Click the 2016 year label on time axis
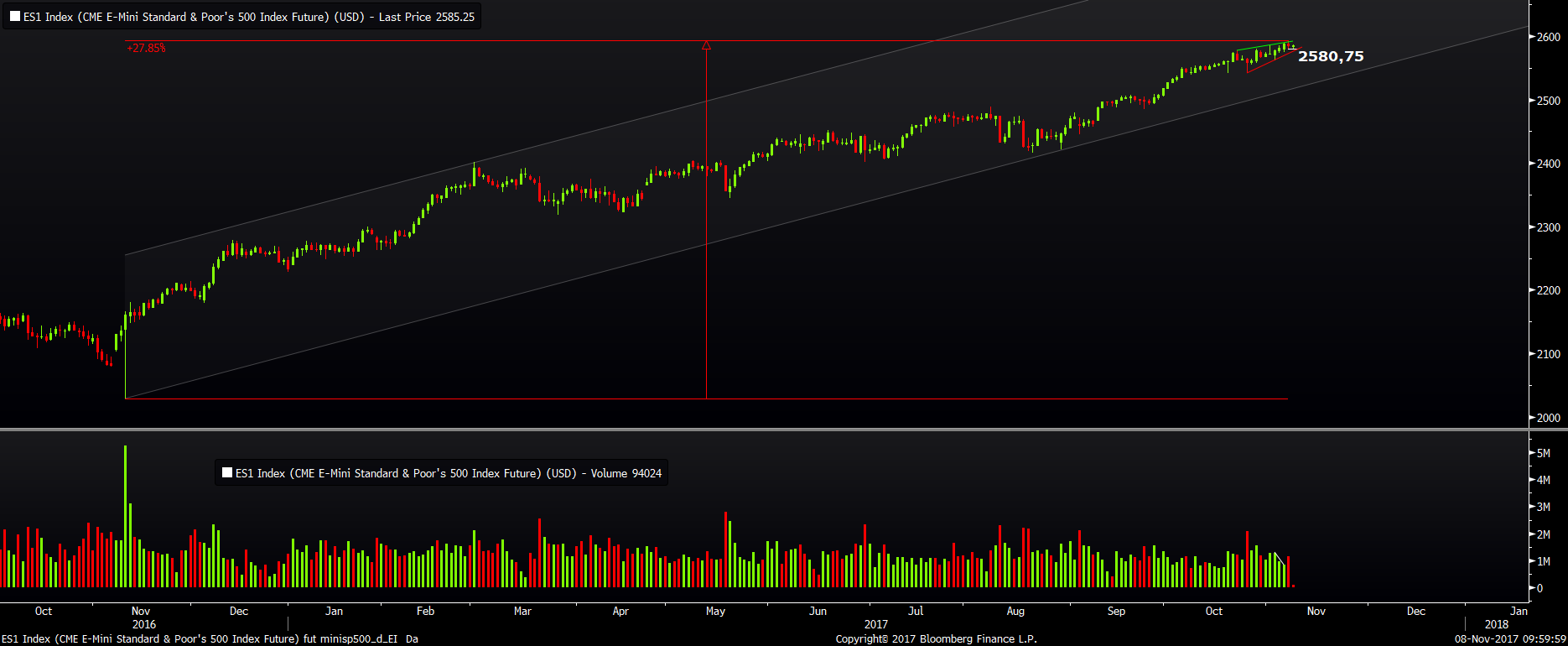 144,624
